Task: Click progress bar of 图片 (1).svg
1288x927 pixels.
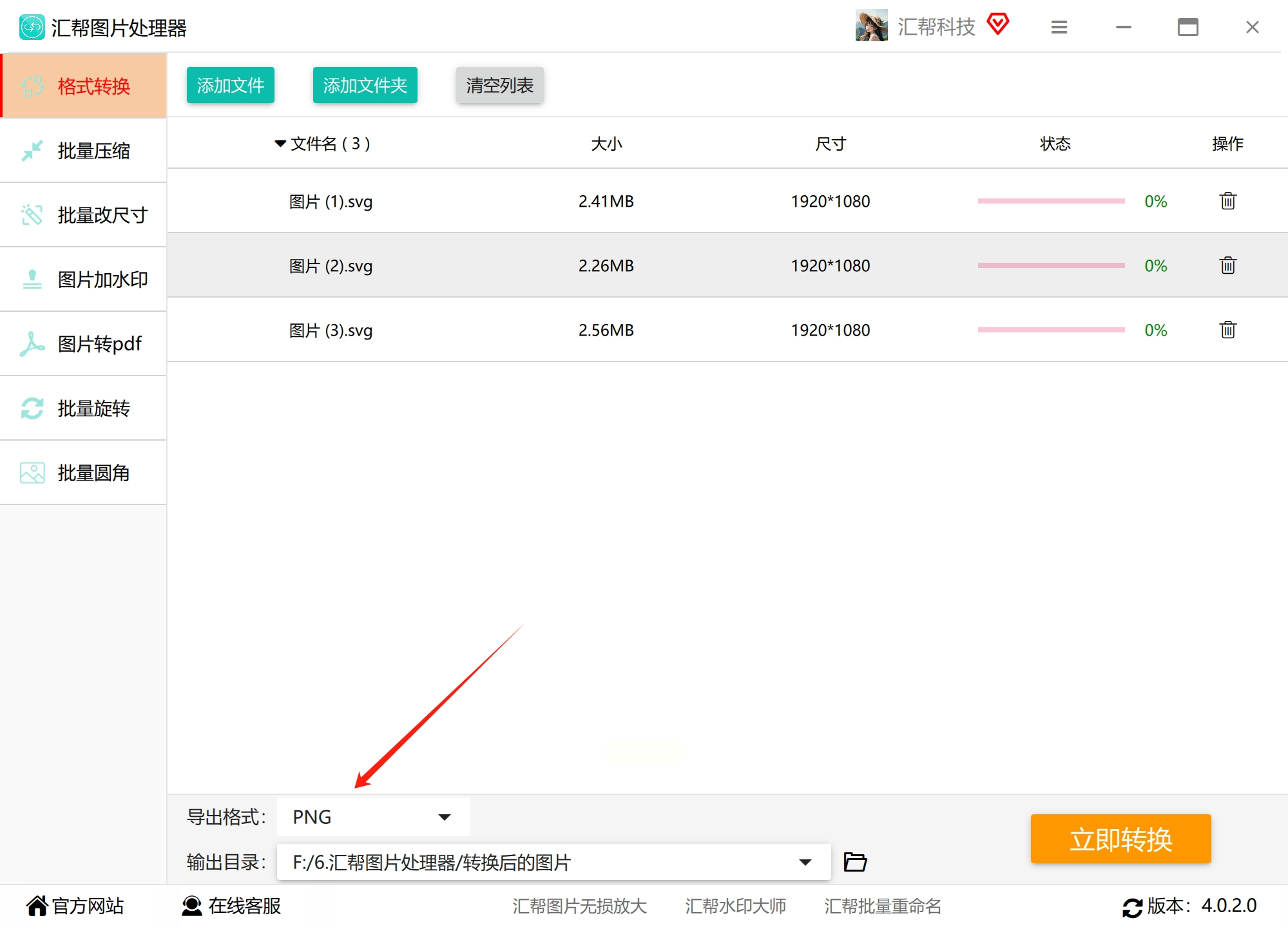Action: [1051, 201]
